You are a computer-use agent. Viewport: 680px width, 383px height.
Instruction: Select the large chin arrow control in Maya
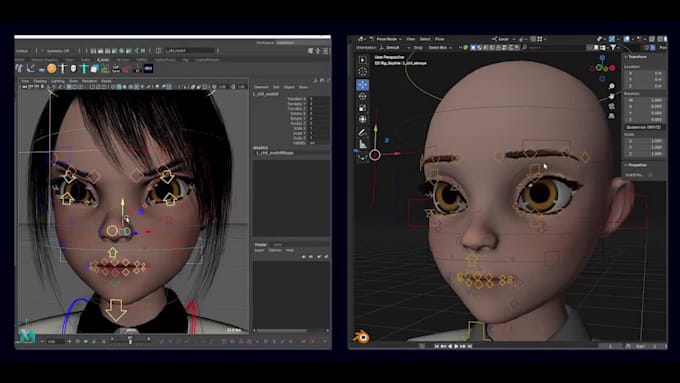(116, 310)
